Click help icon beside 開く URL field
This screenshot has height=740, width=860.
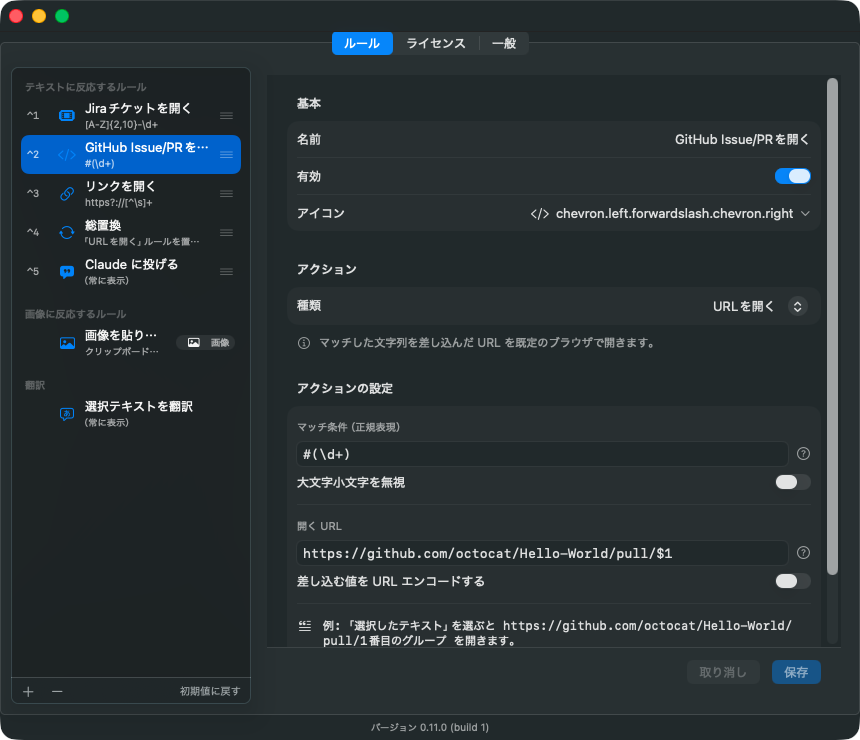[803, 552]
